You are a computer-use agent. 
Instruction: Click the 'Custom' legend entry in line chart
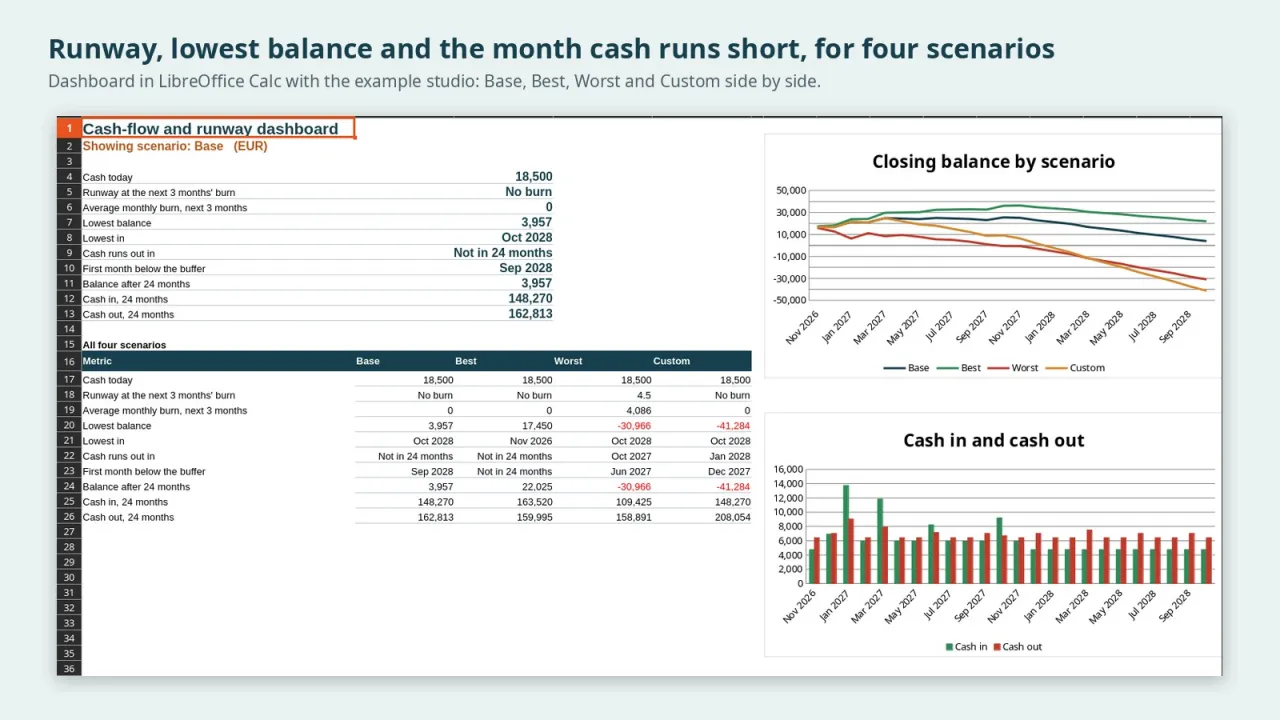pos(1075,368)
